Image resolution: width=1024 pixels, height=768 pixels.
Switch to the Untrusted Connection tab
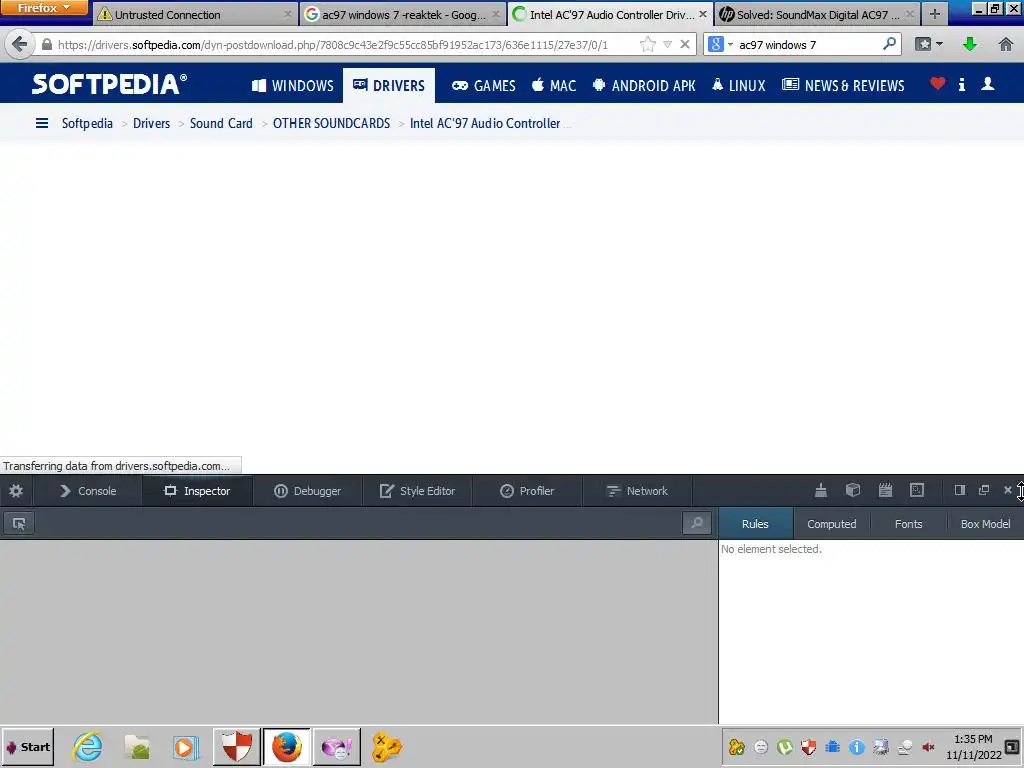coord(194,14)
